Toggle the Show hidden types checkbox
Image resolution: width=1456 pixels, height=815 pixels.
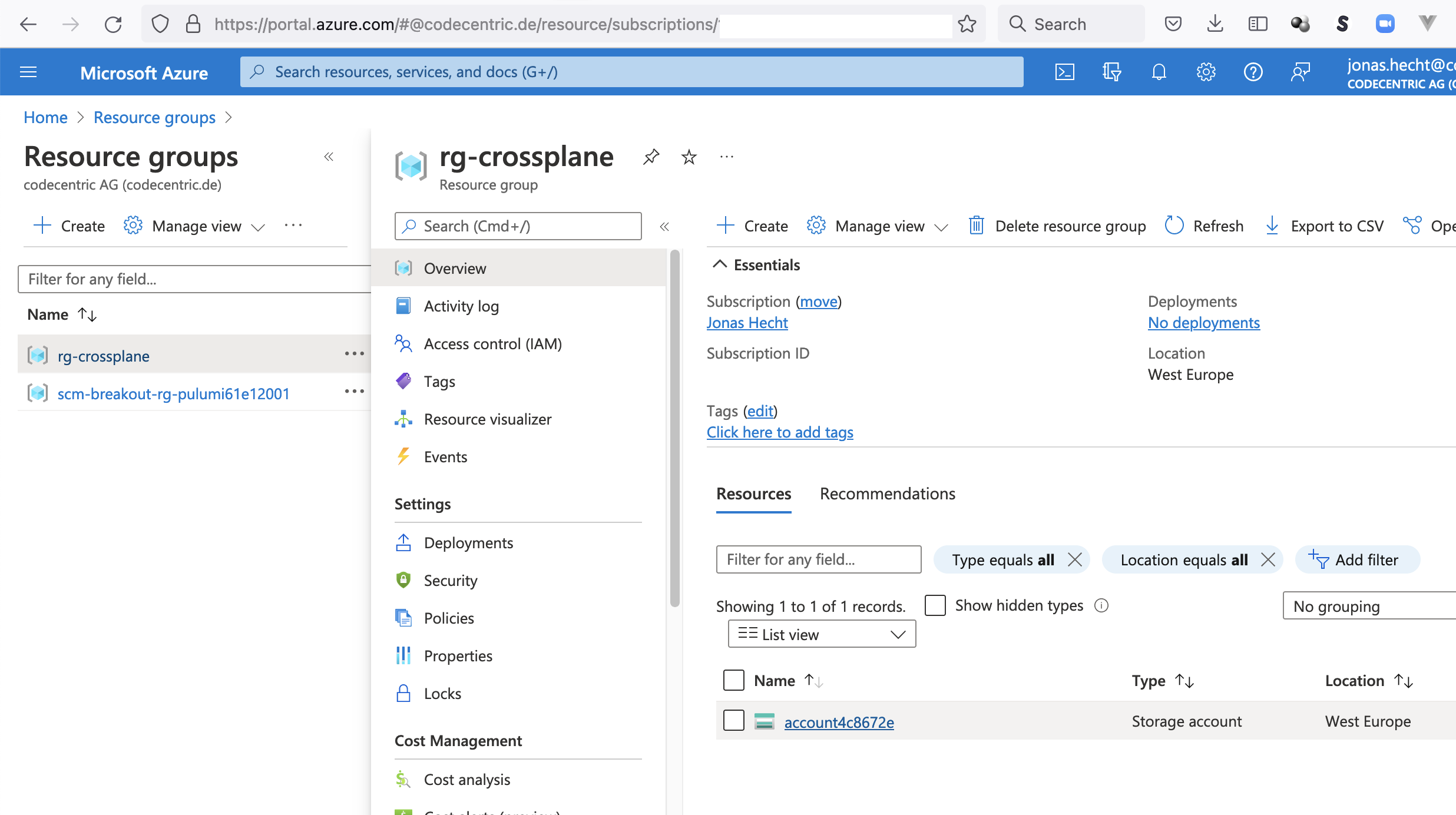[x=934, y=604]
